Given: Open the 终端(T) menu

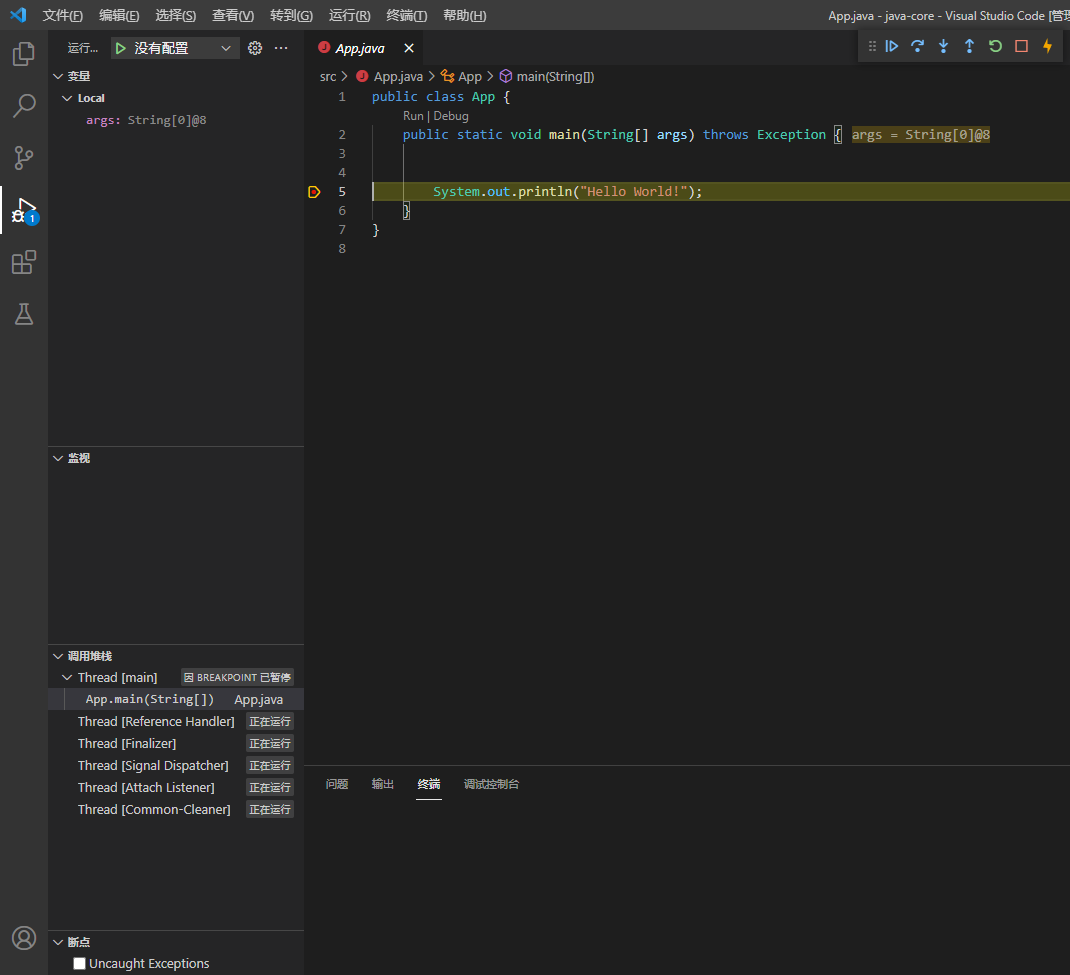Looking at the screenshot, I should (407, 16).
